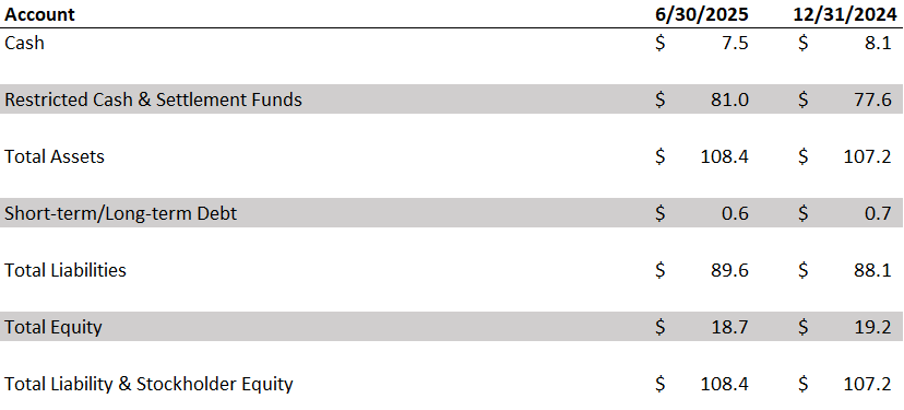Select debt value 0.7
Image resolution: width=904 pixels, height=410 pixels.
click(878, 213)
